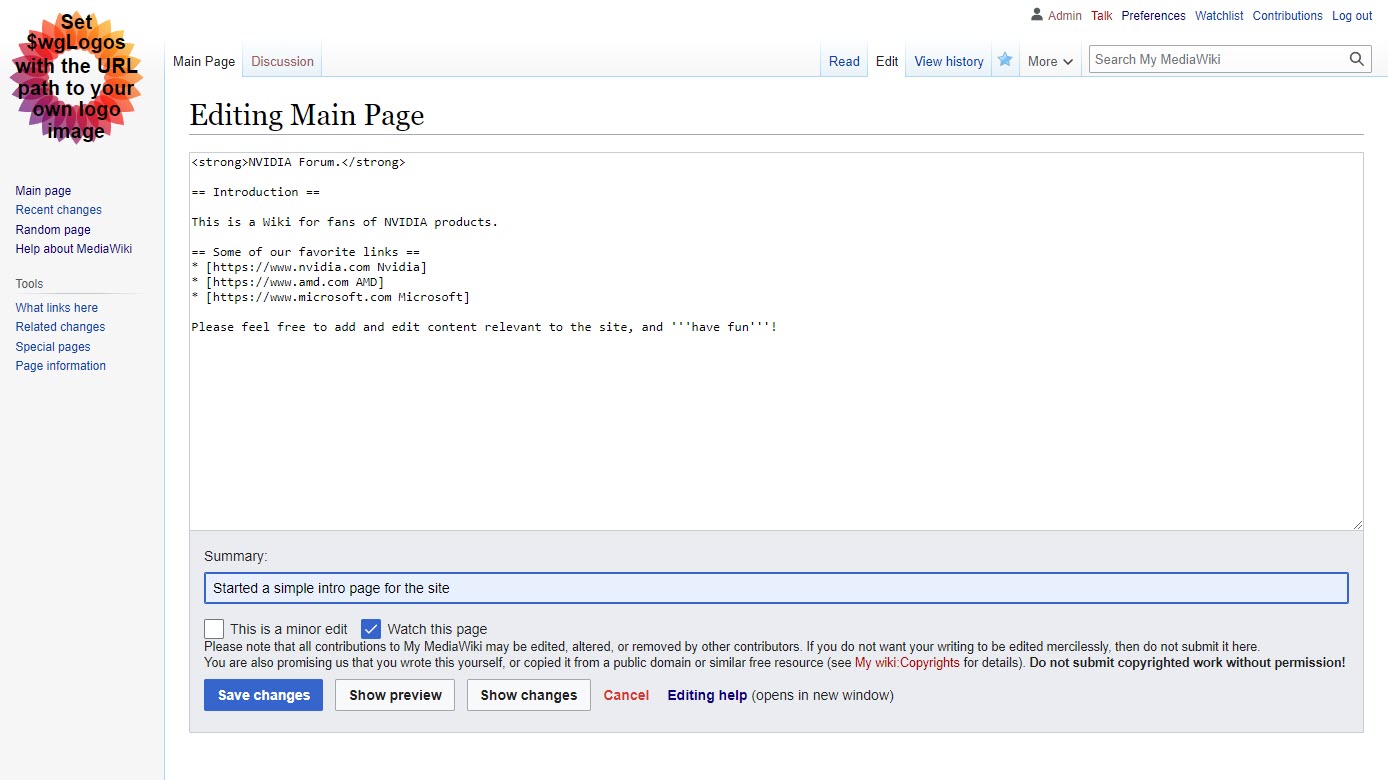This screenshot has height=780, width=1388.
Task: Click Show preview button
Action: coord(395,695)
